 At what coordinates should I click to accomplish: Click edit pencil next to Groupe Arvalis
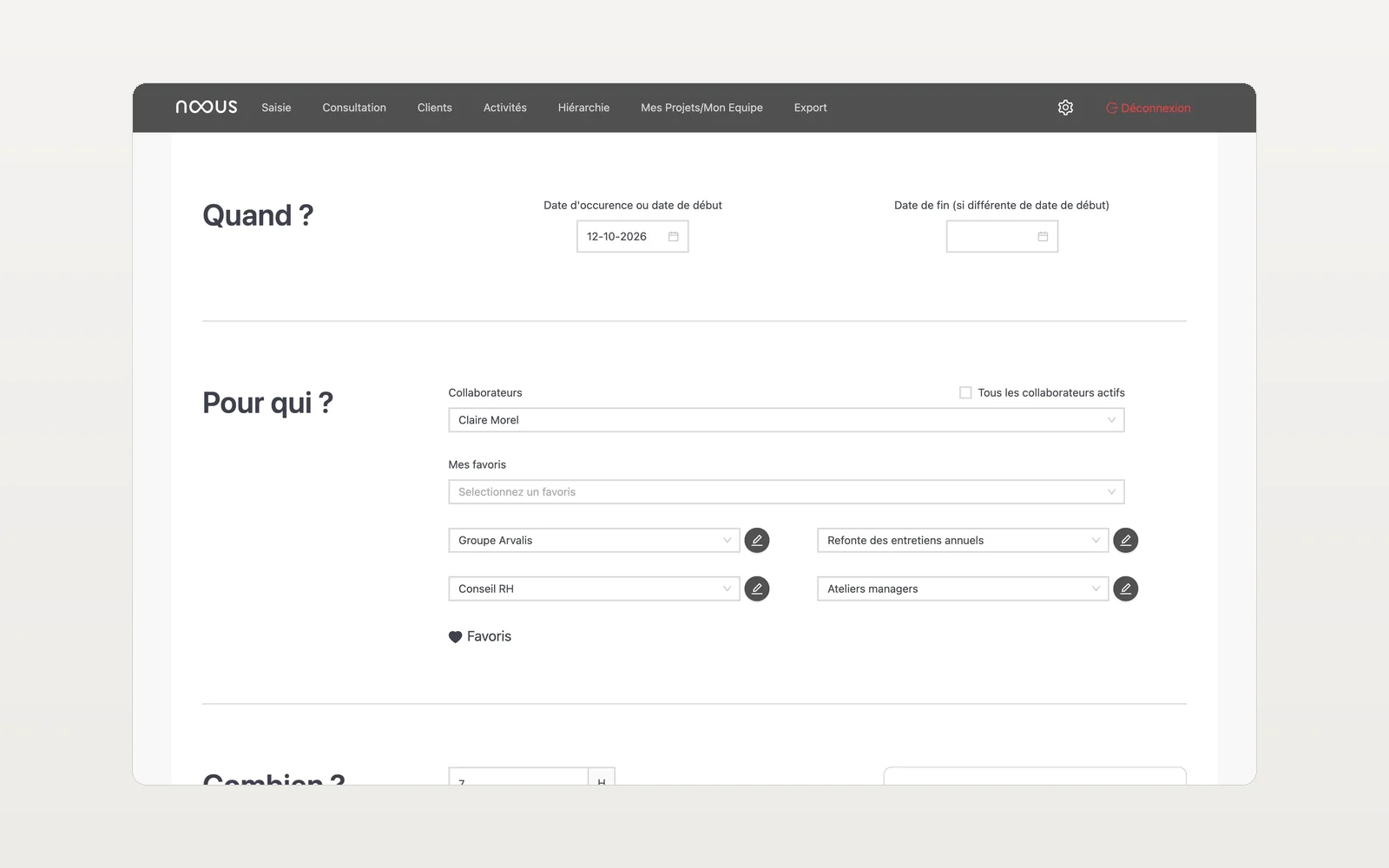[757, 540]
